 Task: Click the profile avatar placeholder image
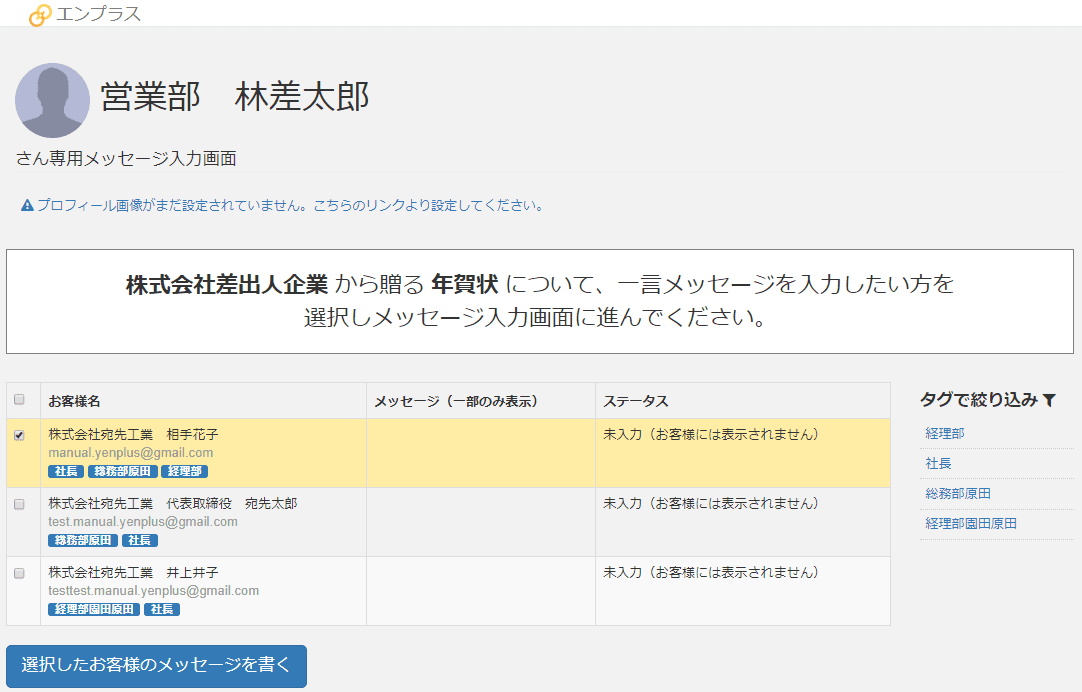[52, 101]
